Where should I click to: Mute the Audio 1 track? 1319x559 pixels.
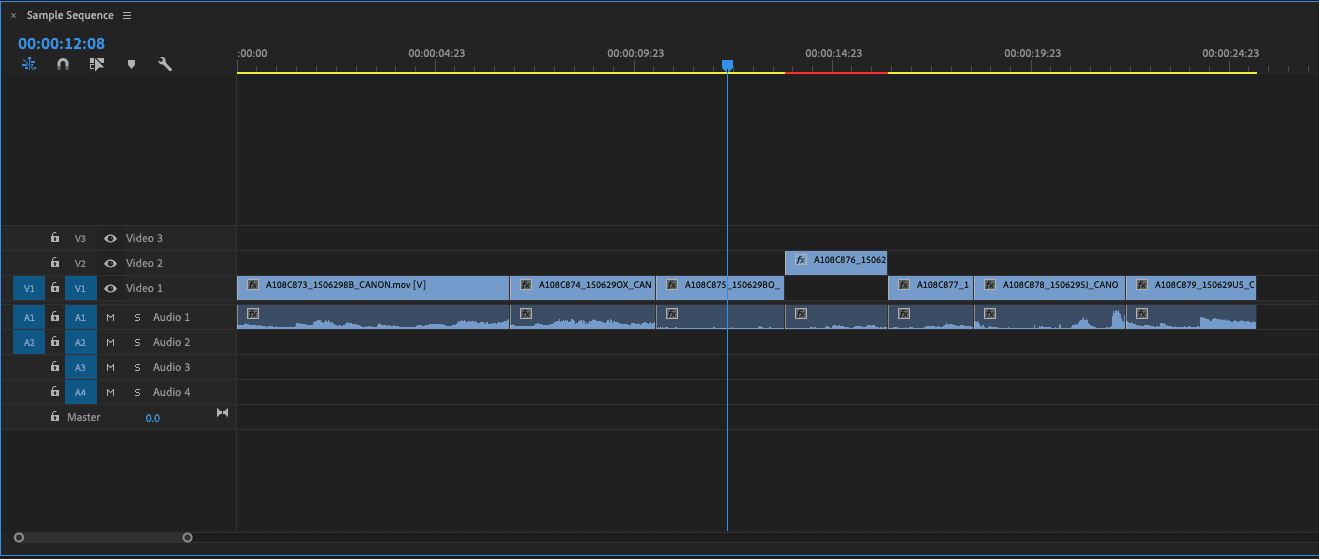[x=111, y=317]
